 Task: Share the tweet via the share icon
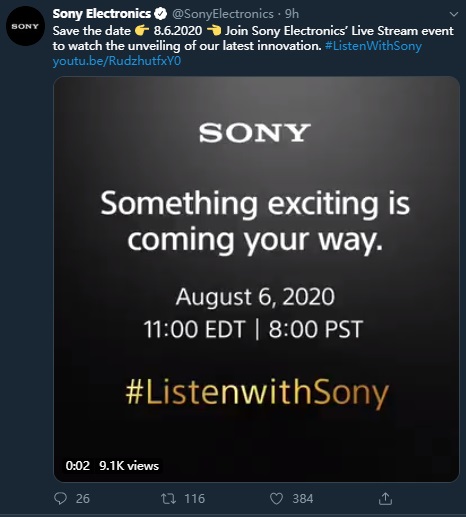click(x=385, y=498)
